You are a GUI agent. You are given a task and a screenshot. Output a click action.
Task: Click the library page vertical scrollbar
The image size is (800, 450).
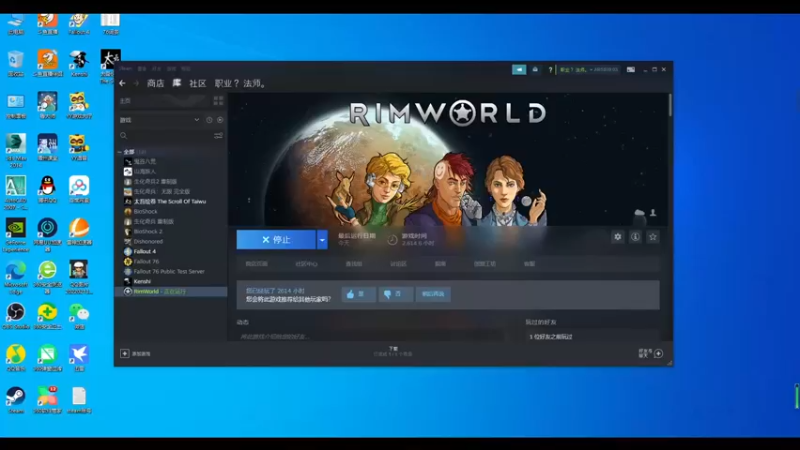(670, 105)
